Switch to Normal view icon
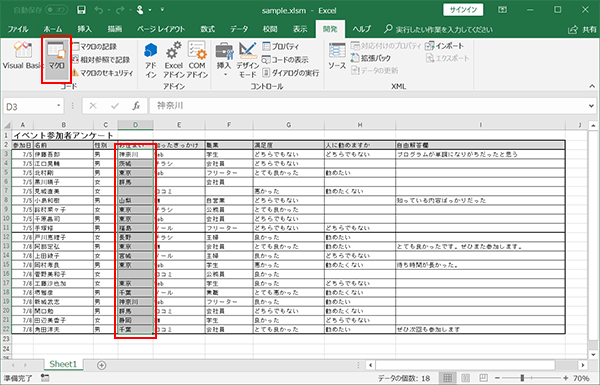 (447, 378)
